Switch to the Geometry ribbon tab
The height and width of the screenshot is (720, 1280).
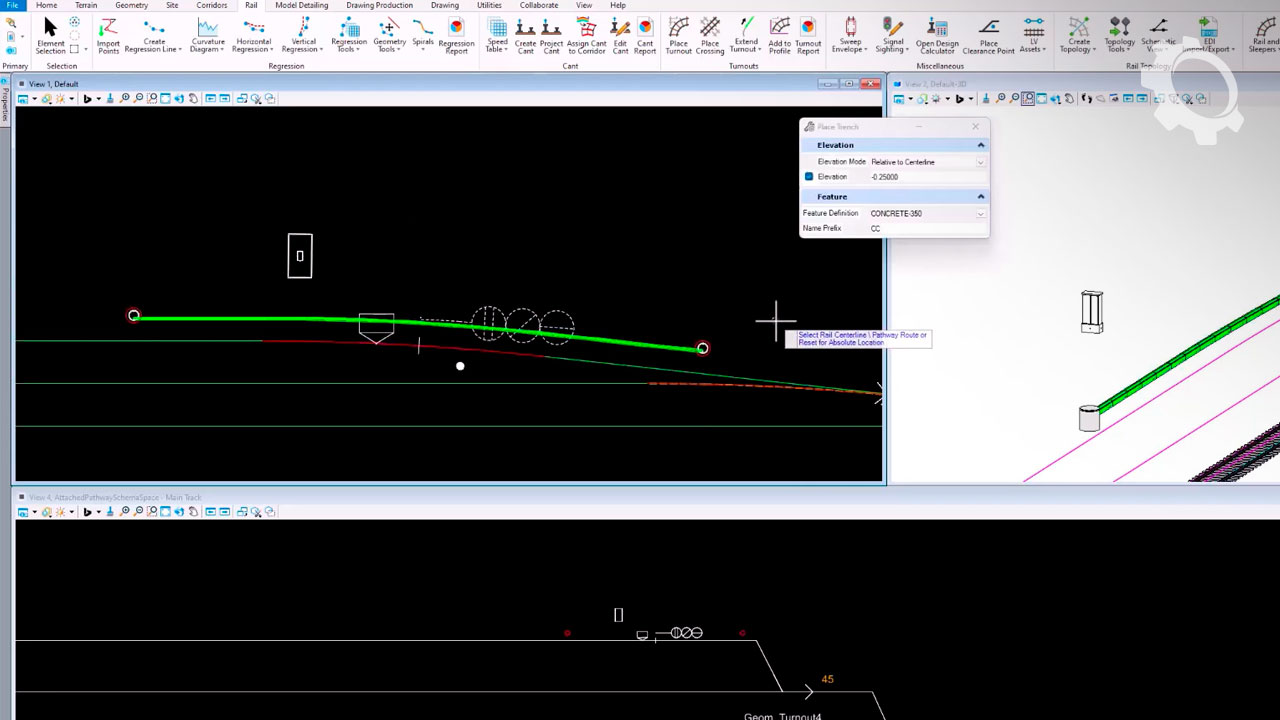(131, 5)
